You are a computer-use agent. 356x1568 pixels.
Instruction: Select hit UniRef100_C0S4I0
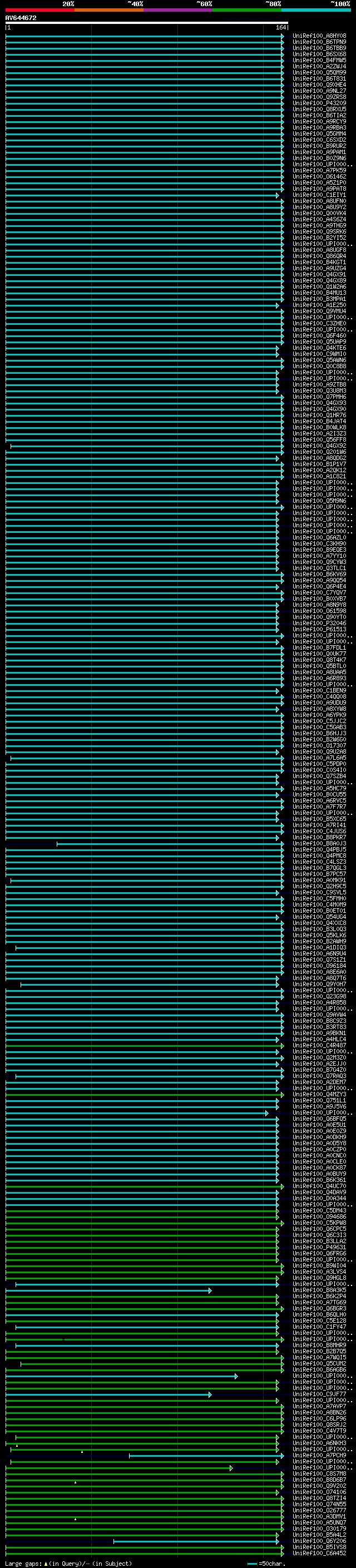click(x=319, y=770)
